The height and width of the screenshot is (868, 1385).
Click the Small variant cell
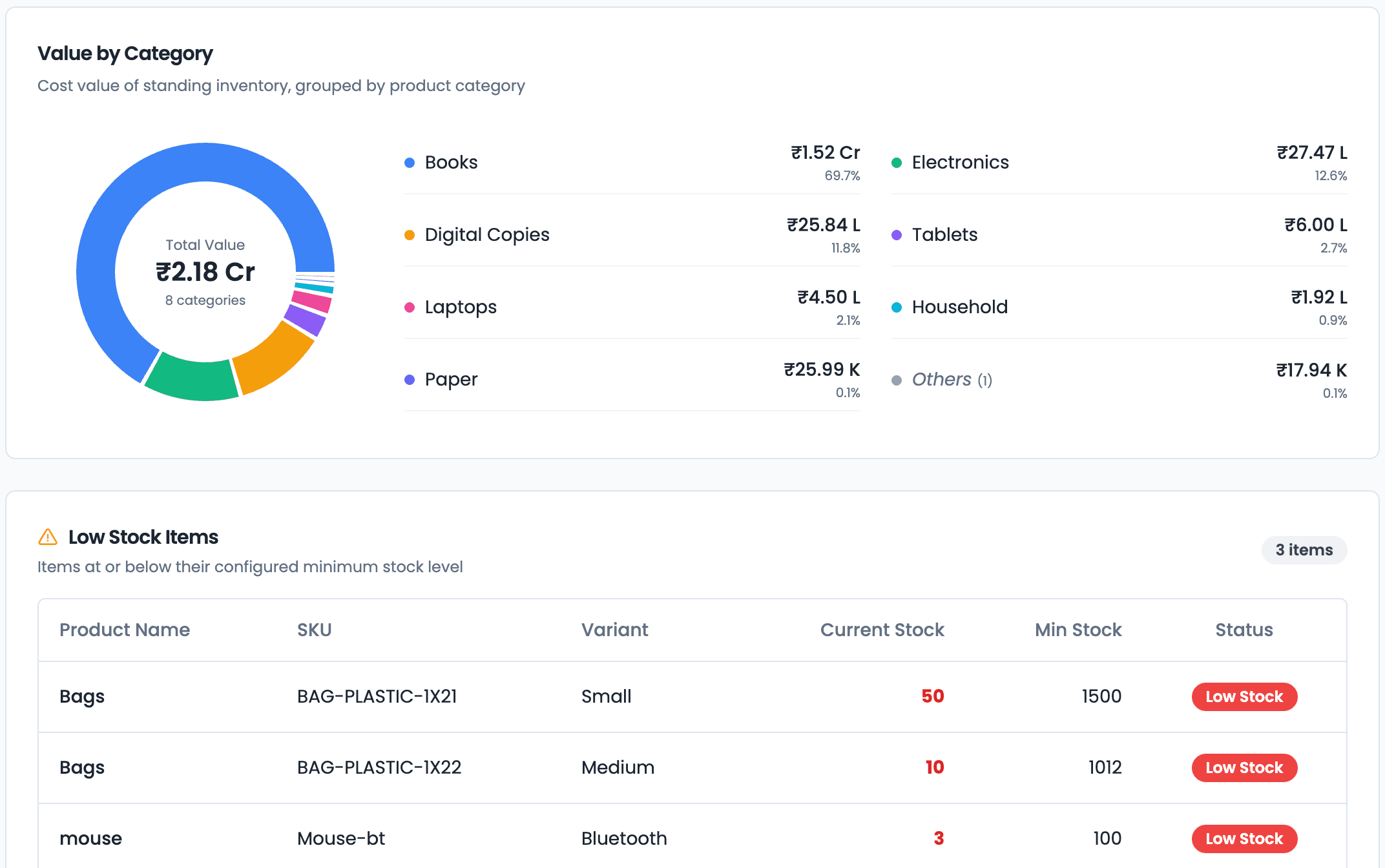pyautogui.click(x=606, y=697)
